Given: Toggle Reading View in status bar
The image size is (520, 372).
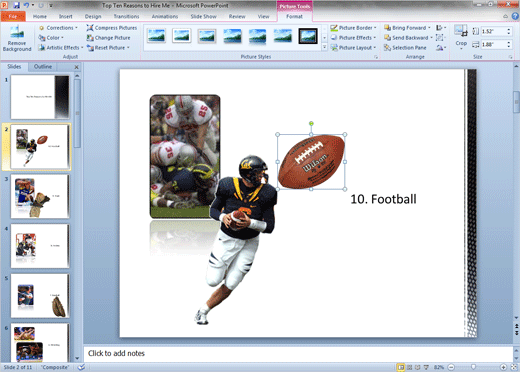Looking at the screenshot, I should click(417, 367).
